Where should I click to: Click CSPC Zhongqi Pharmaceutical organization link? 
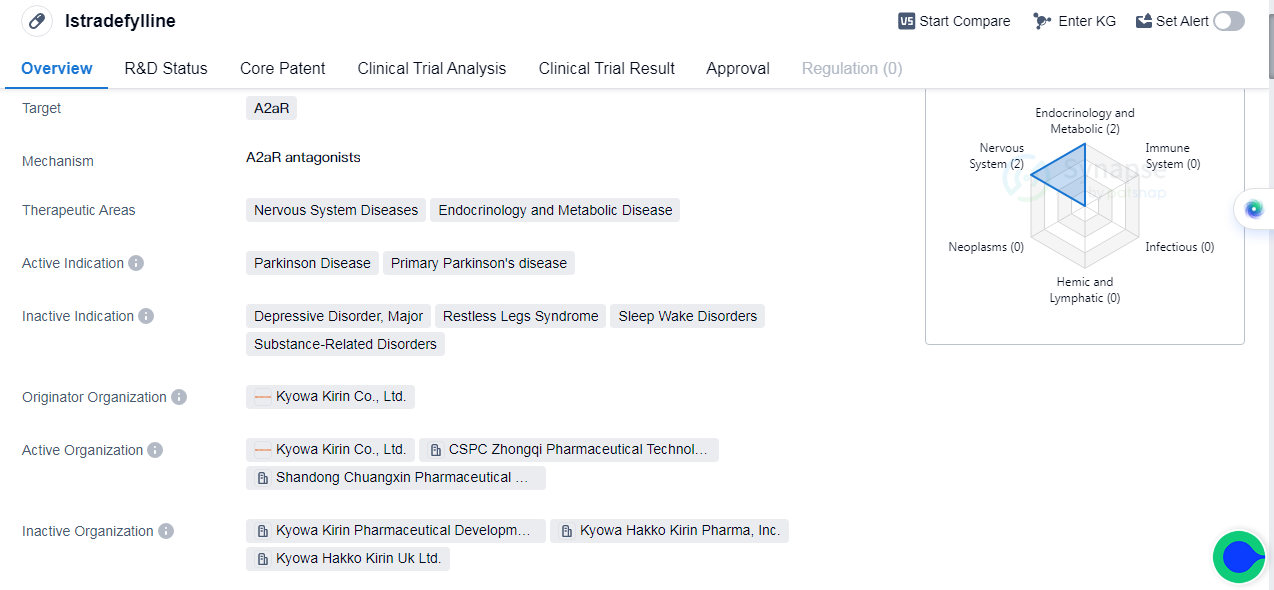568,450
